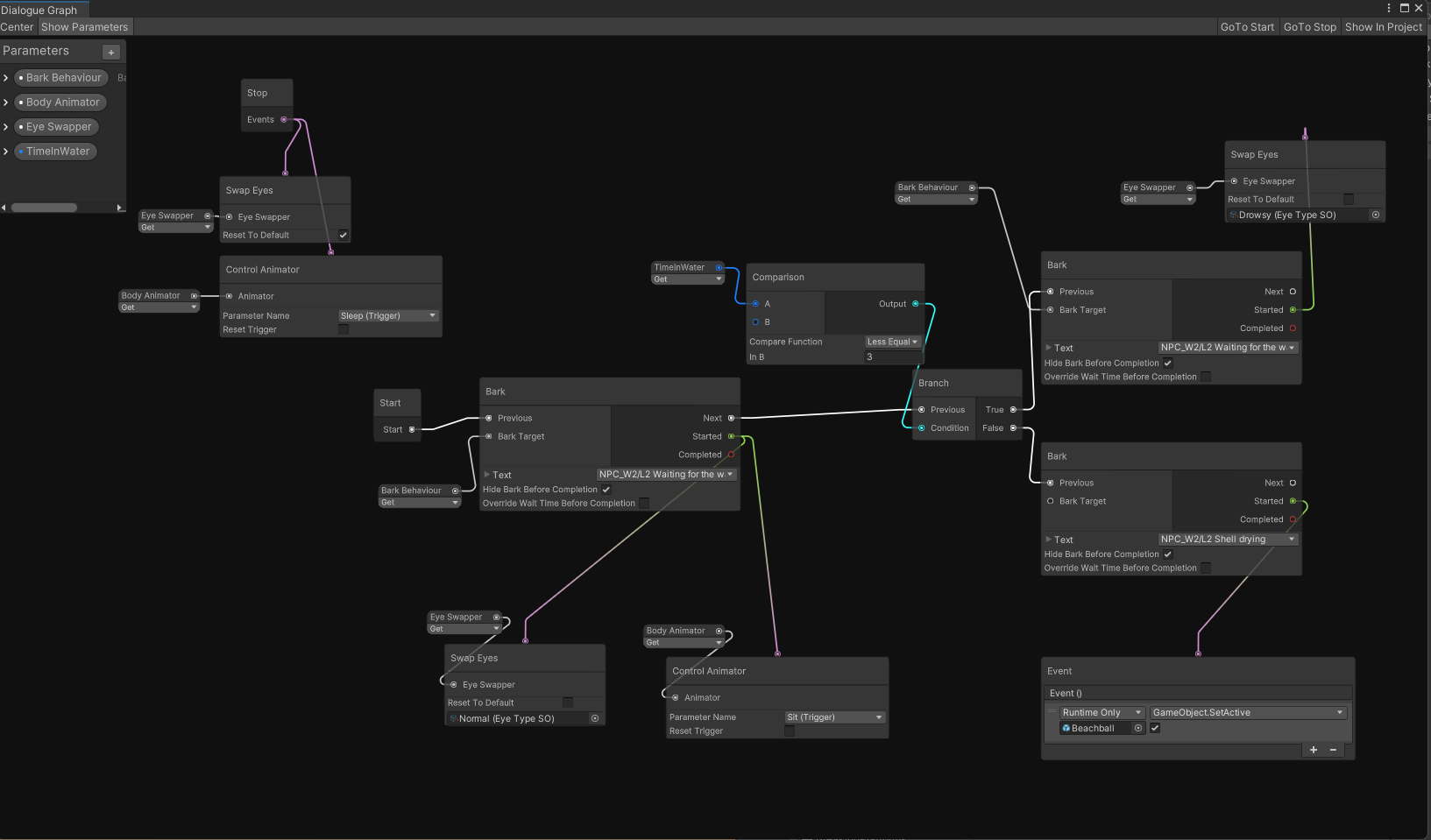Select the Dialogue Graph tab

[x=39, y=10]
